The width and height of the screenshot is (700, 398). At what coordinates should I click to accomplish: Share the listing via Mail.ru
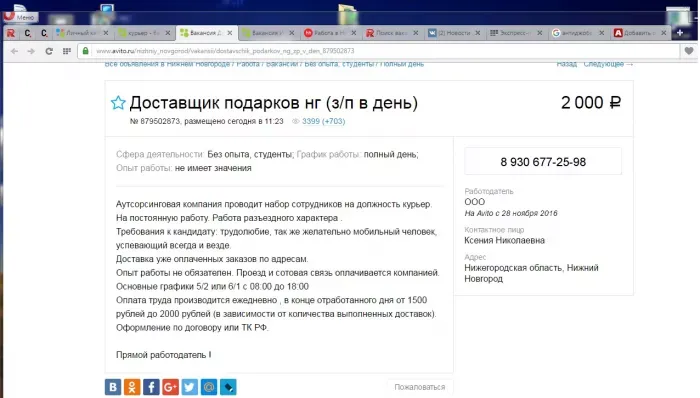point(209,387)
